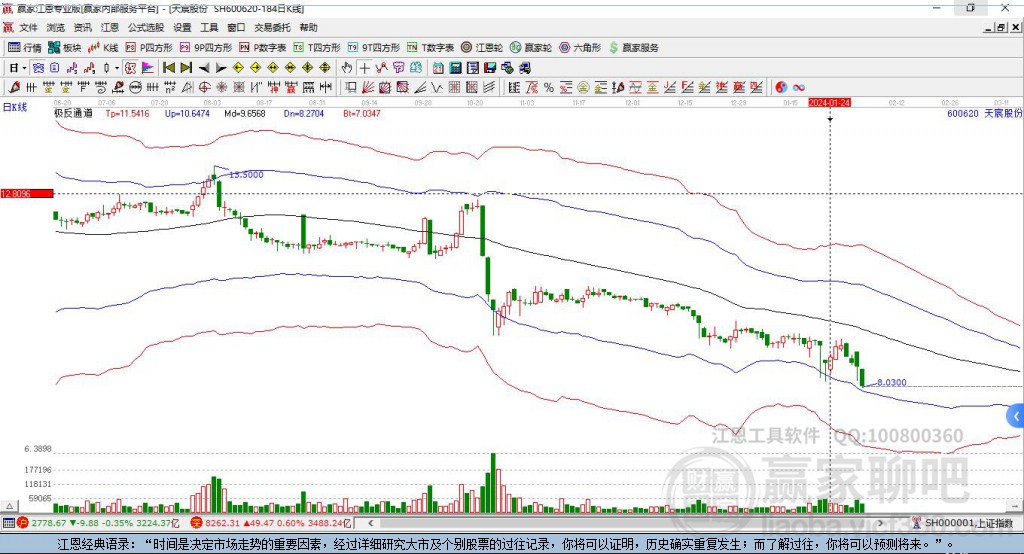Screen dimensions: 1024x554
Task: Expand the candlestick style dropdown arrow
Action: tap(117, 68)
